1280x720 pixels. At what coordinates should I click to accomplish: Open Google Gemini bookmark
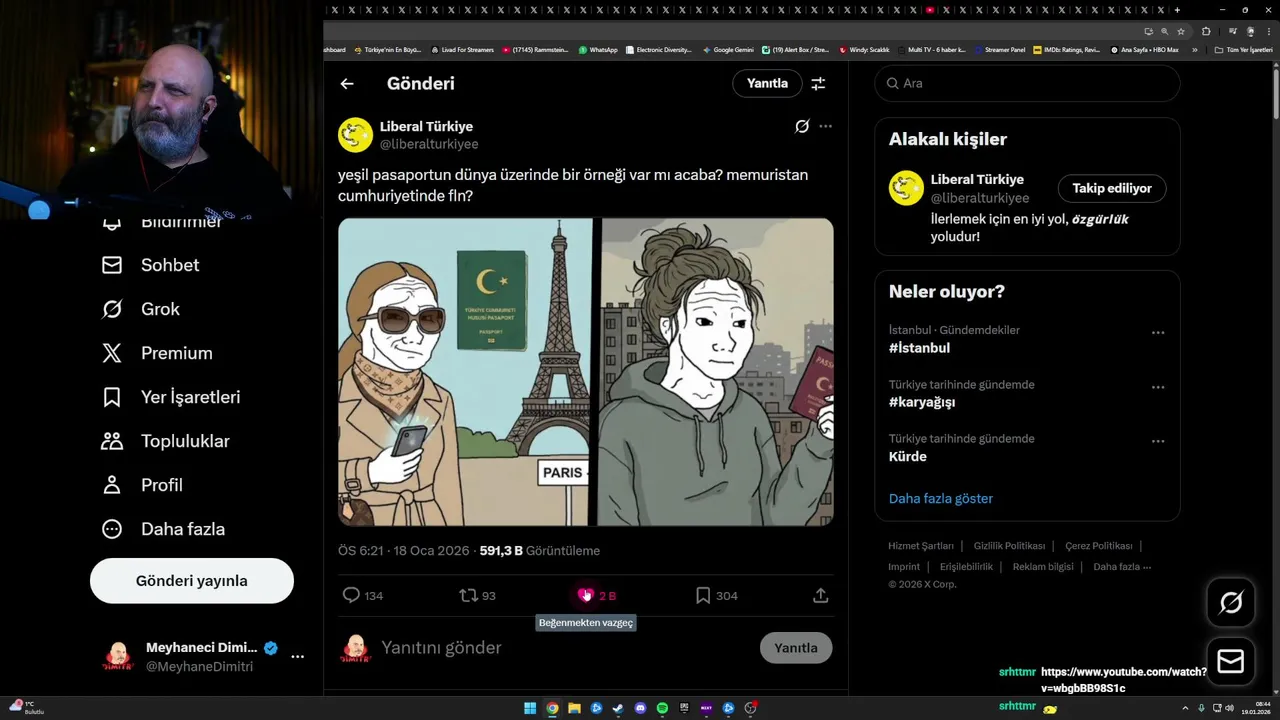[x=728, y=50]
